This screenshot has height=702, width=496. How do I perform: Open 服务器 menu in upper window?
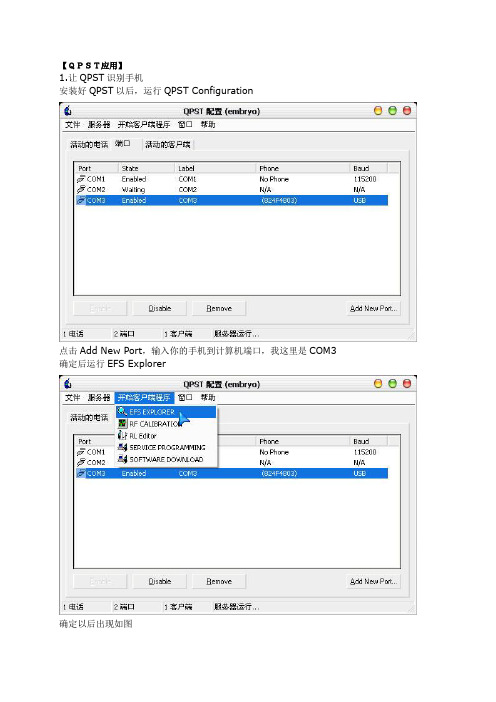(99, 124)
